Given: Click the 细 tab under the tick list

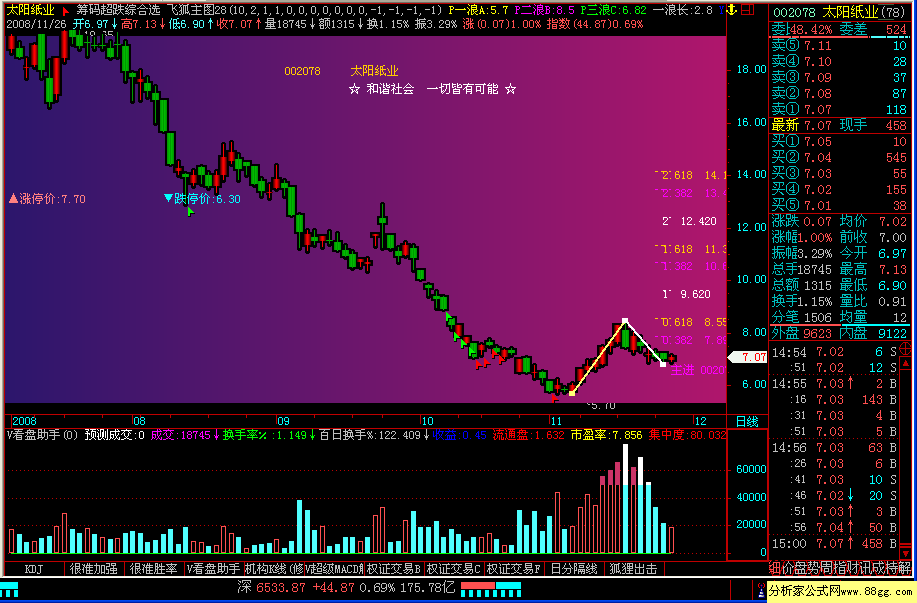Looking at the screenshot, I should (774, 568).
